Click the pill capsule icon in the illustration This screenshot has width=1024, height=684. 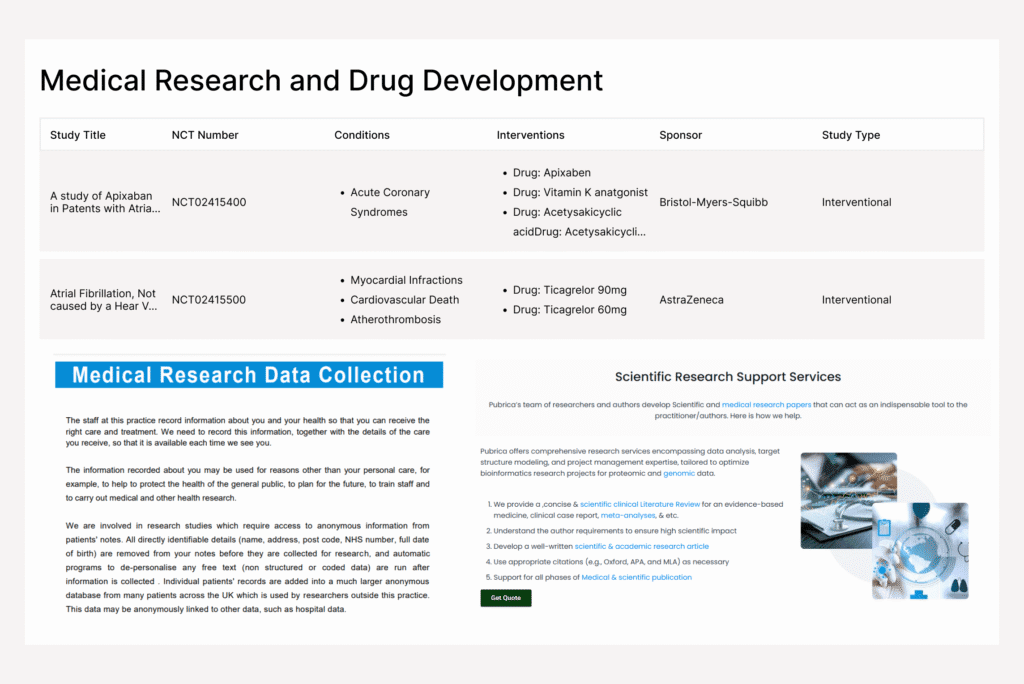point(953,525)
